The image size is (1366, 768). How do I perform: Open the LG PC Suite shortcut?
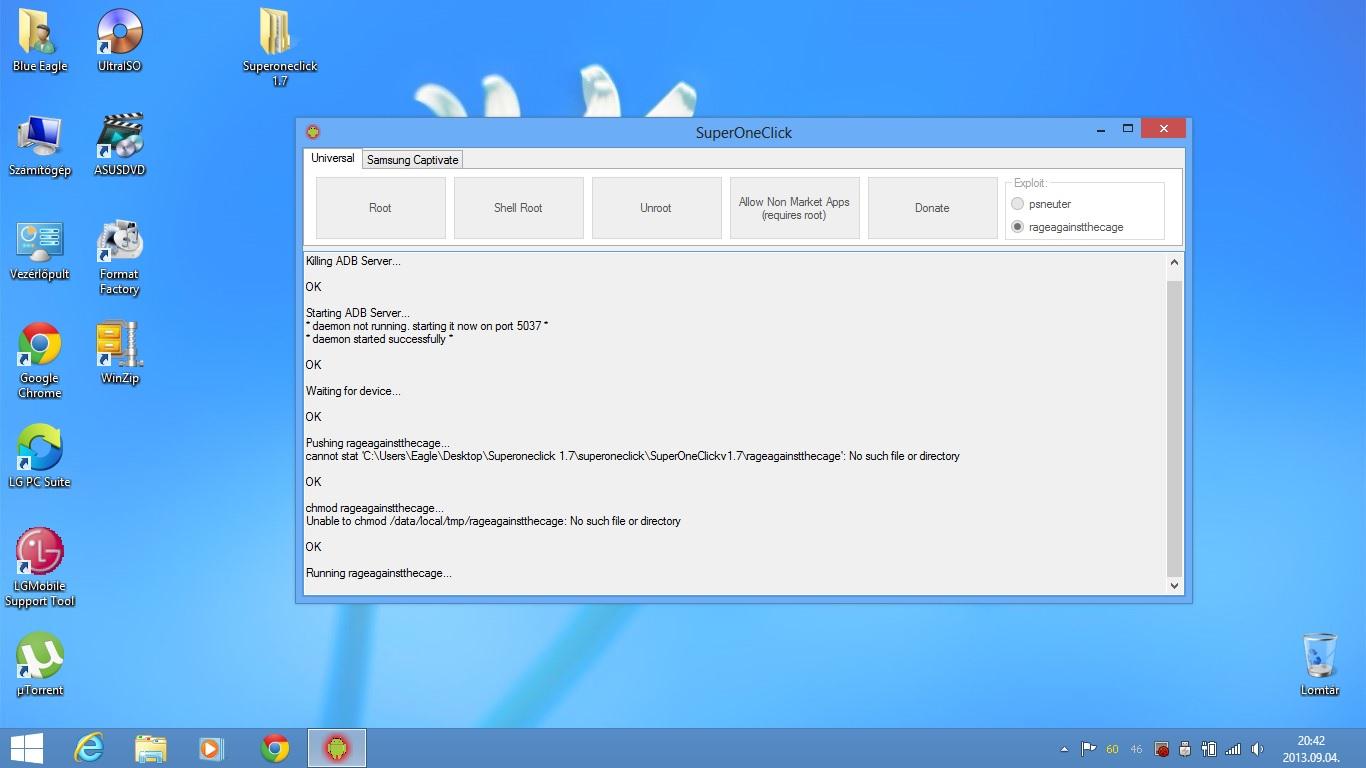[x=40, y=456]
